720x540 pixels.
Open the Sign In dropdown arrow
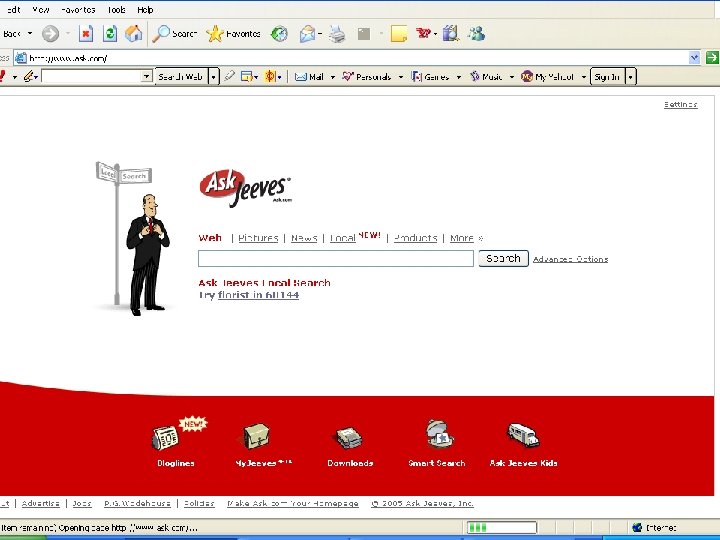630,77
